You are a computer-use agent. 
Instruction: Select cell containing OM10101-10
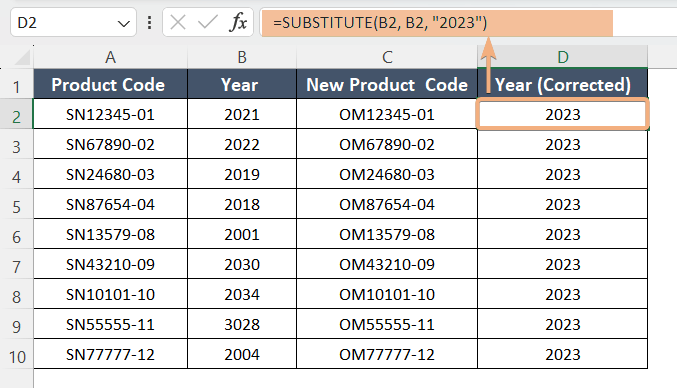pos(387,294)
